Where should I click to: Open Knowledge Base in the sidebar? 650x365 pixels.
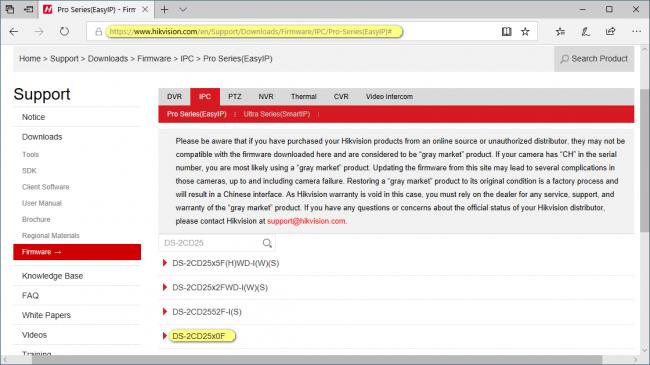click(52, 276)
